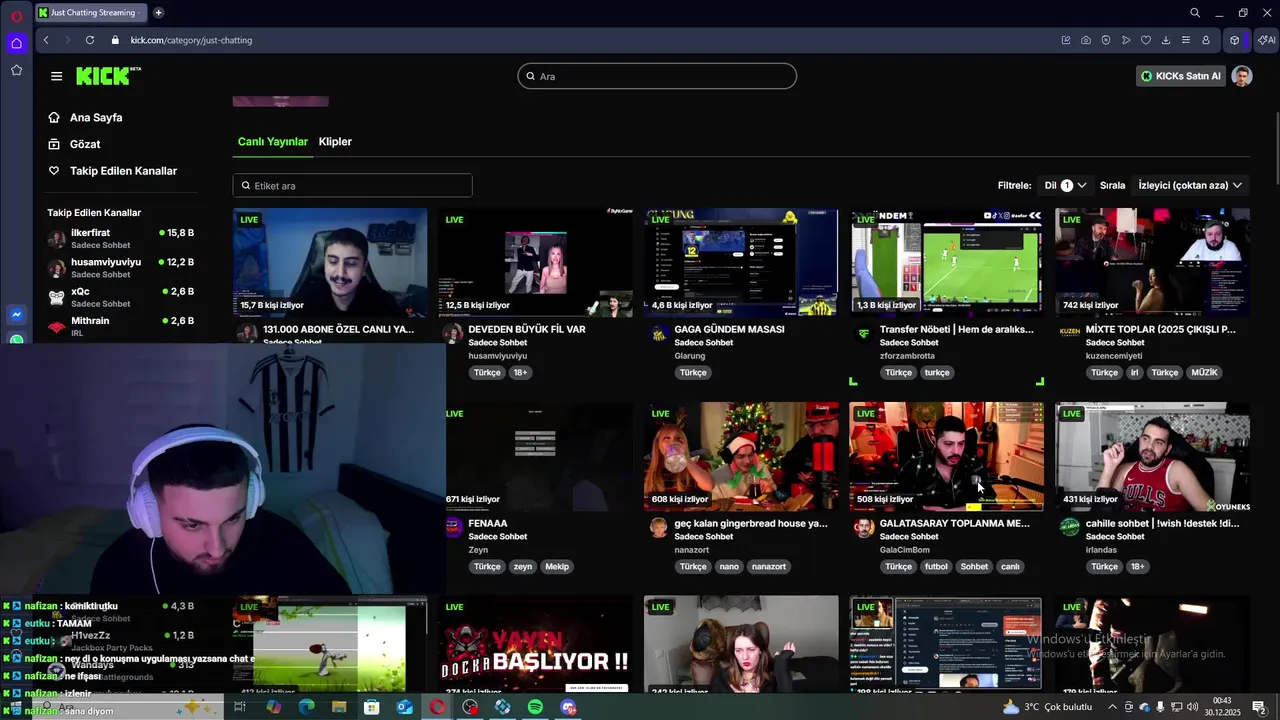This screenshot has width=1280, height=720.
Task: Go to Ana Sayfa in the sidebar
Action: click(85, 117)
